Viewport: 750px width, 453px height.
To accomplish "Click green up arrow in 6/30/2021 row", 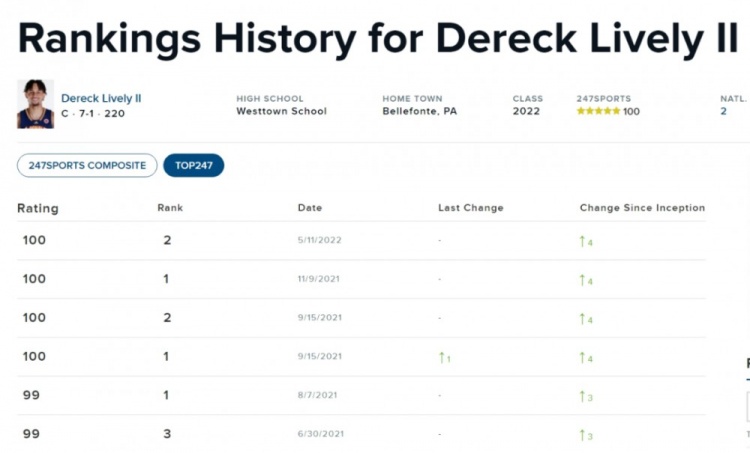I will (583, 435).
